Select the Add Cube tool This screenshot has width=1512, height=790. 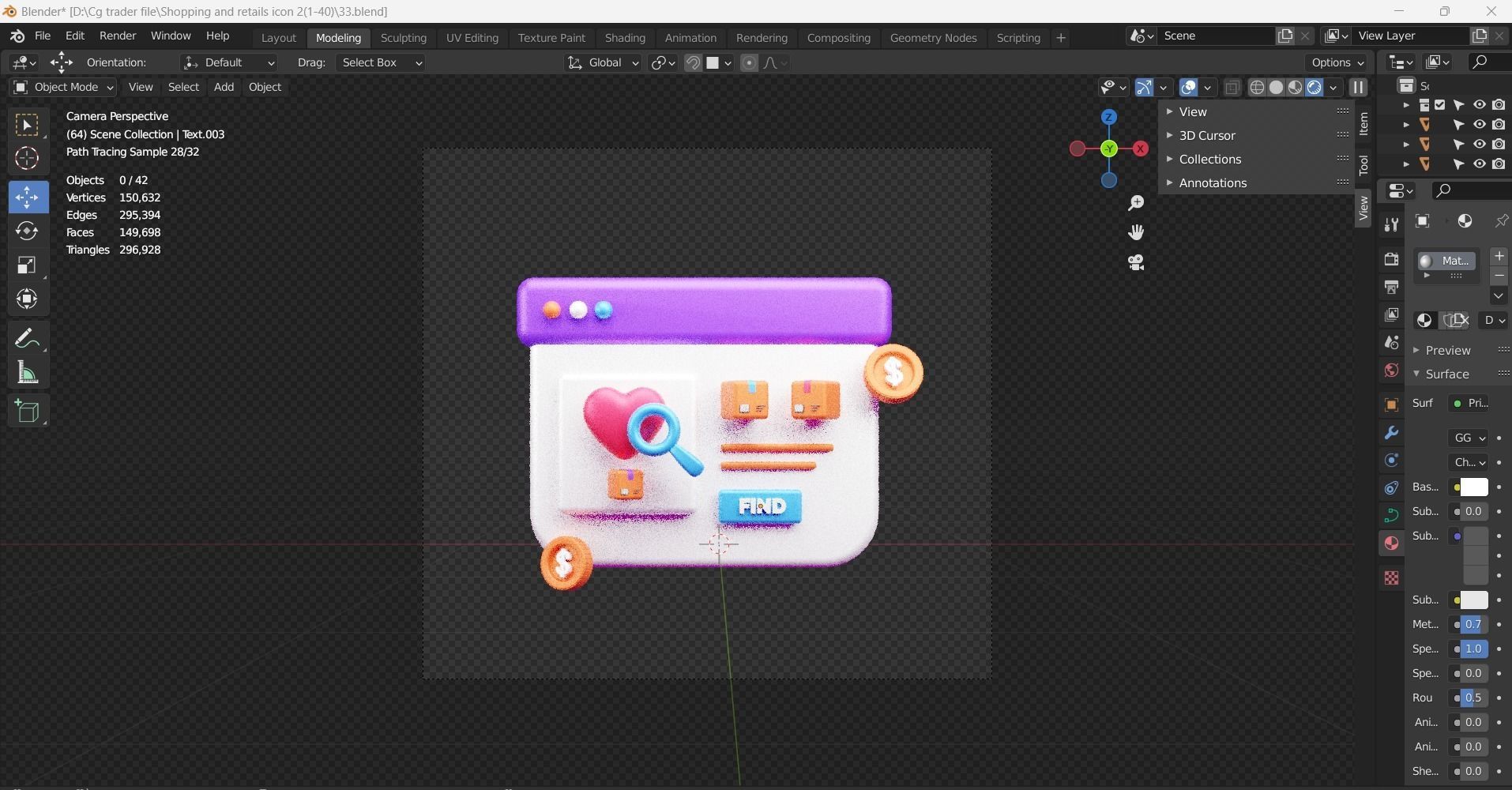pos(27,411)
